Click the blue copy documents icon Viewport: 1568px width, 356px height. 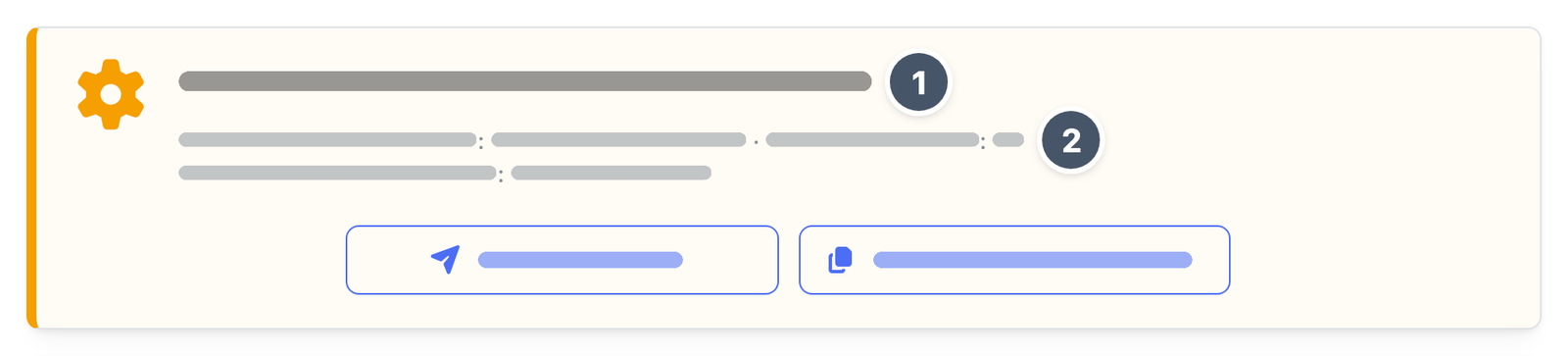pos(841,260)
